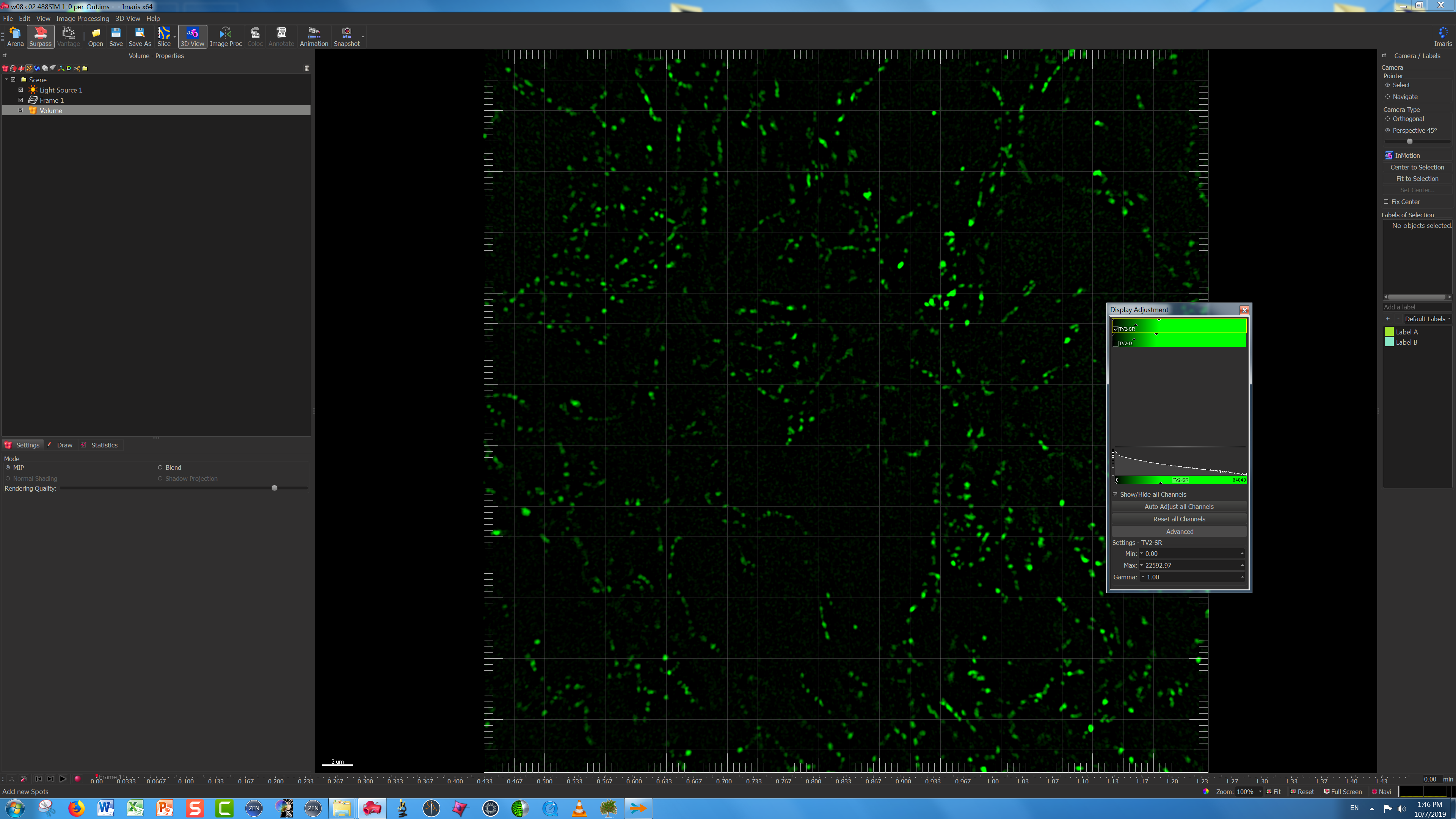Enable the Fix Center checkbox
1456x819 pixels.
coord(1386,202)
